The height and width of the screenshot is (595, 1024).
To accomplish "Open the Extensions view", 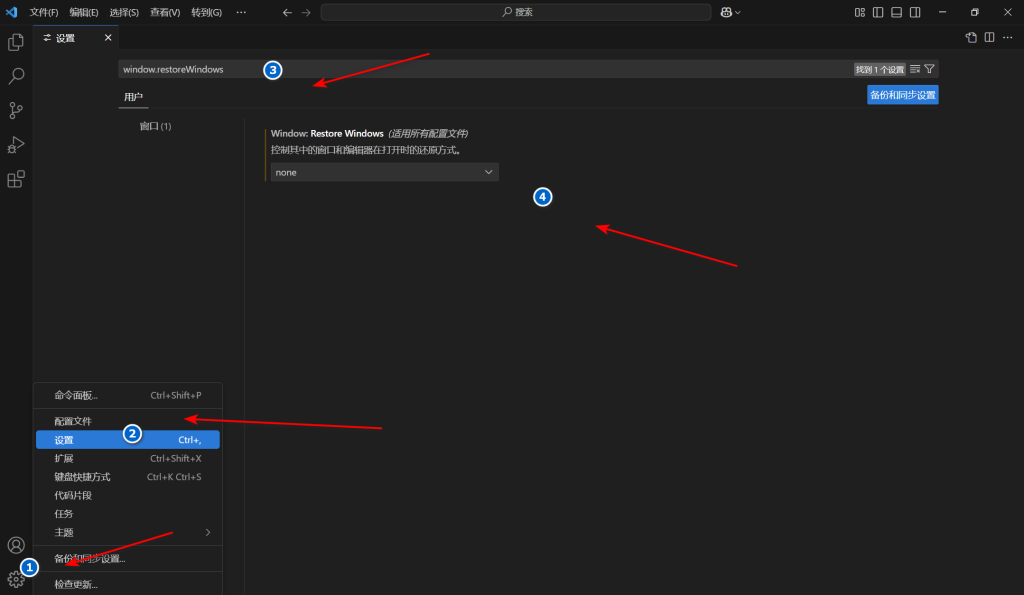I will pyautogui.click(x=16, y=179).
